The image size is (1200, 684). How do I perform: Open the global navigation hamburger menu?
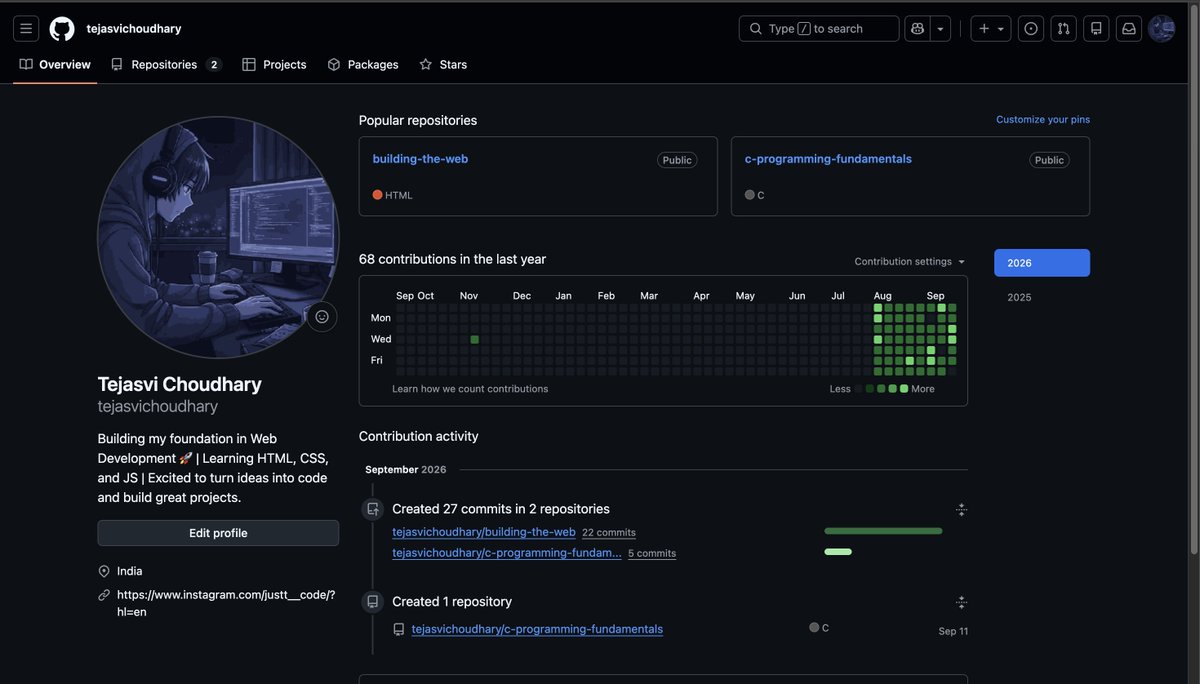[x=26, y=29]
